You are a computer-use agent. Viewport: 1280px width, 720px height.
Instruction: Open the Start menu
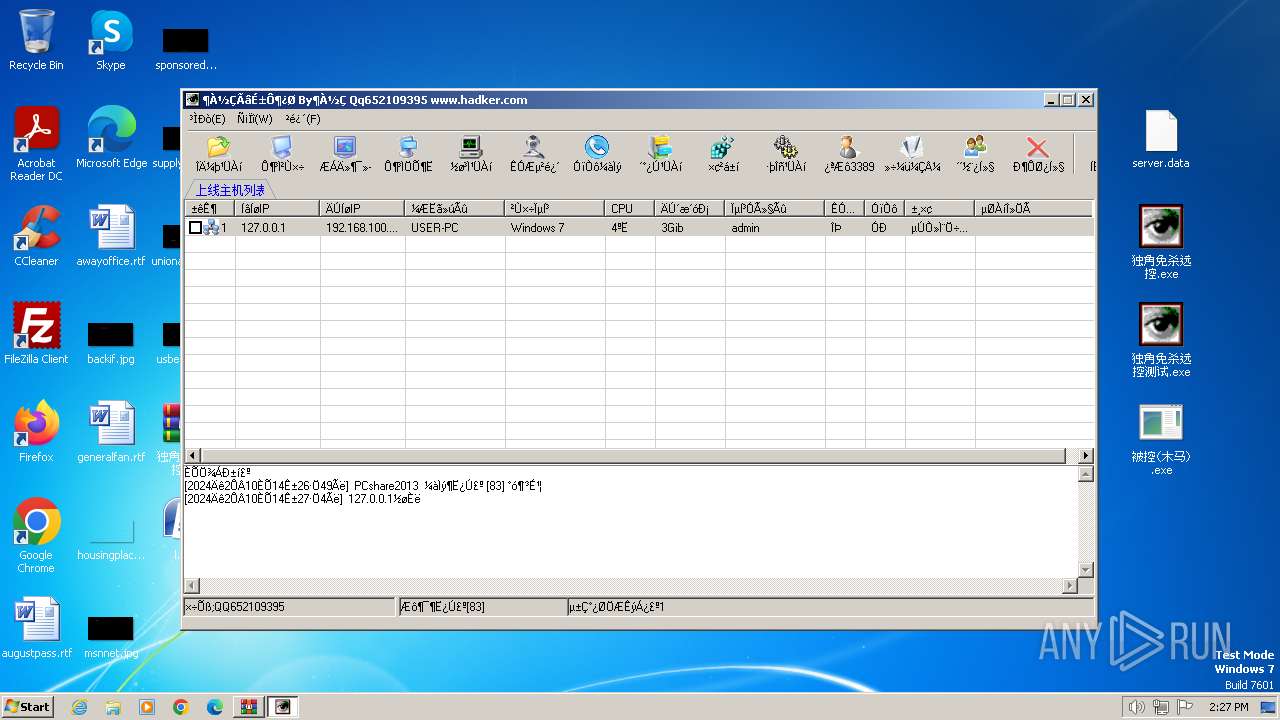pyautogui.click(x=28, y=706)
